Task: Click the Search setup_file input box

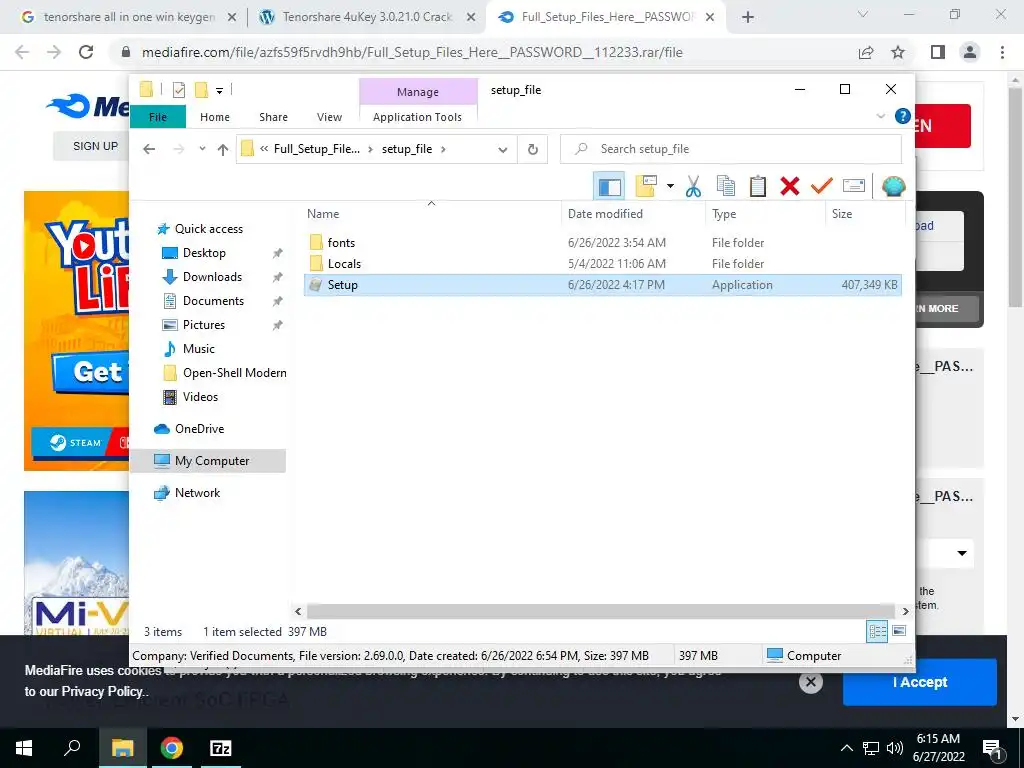Action: tap(730, 150)
